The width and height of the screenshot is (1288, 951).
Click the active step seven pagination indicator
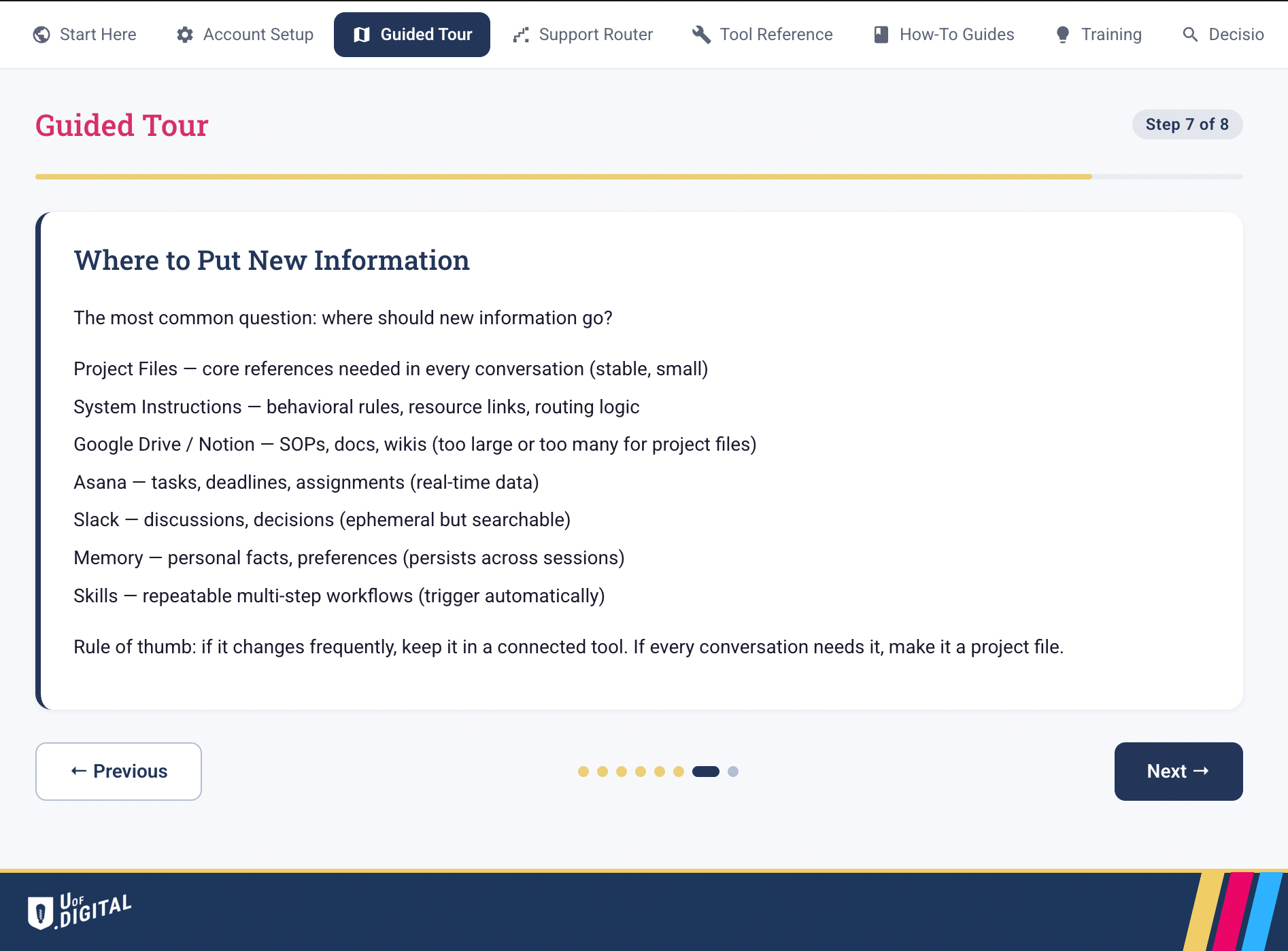(706, 772)
